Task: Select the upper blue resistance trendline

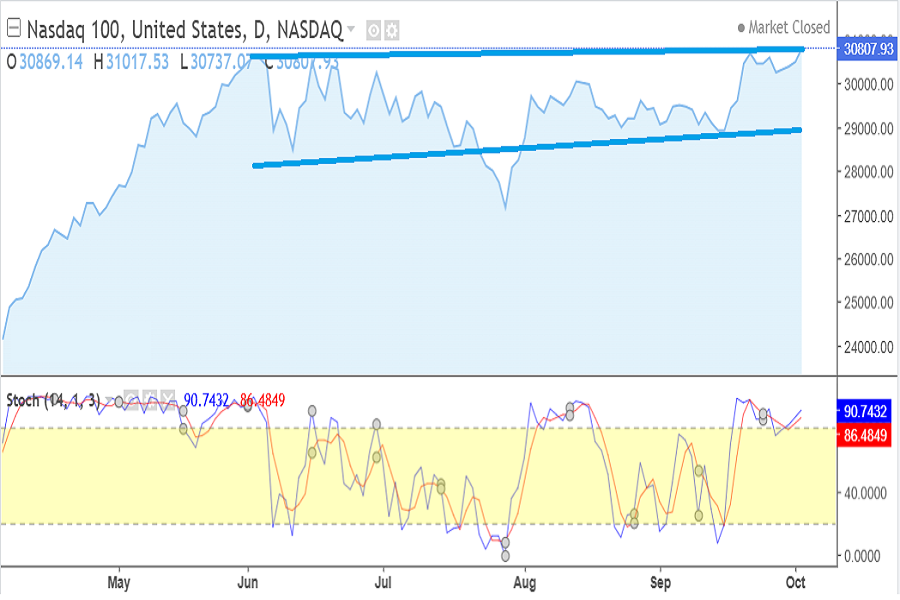Action: coord(527,53)
